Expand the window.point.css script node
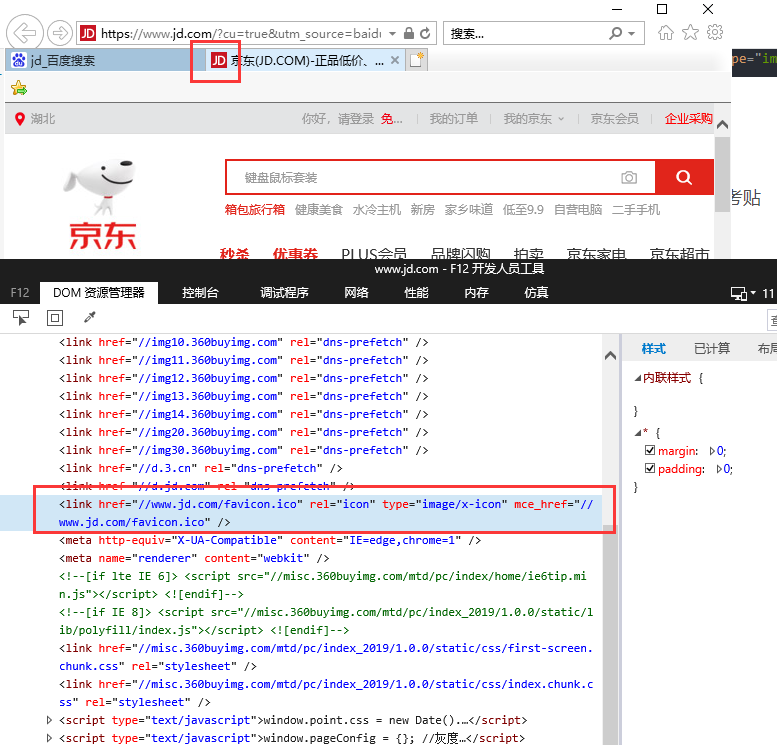This screenshot has height=745, width=777. [49, 719]
